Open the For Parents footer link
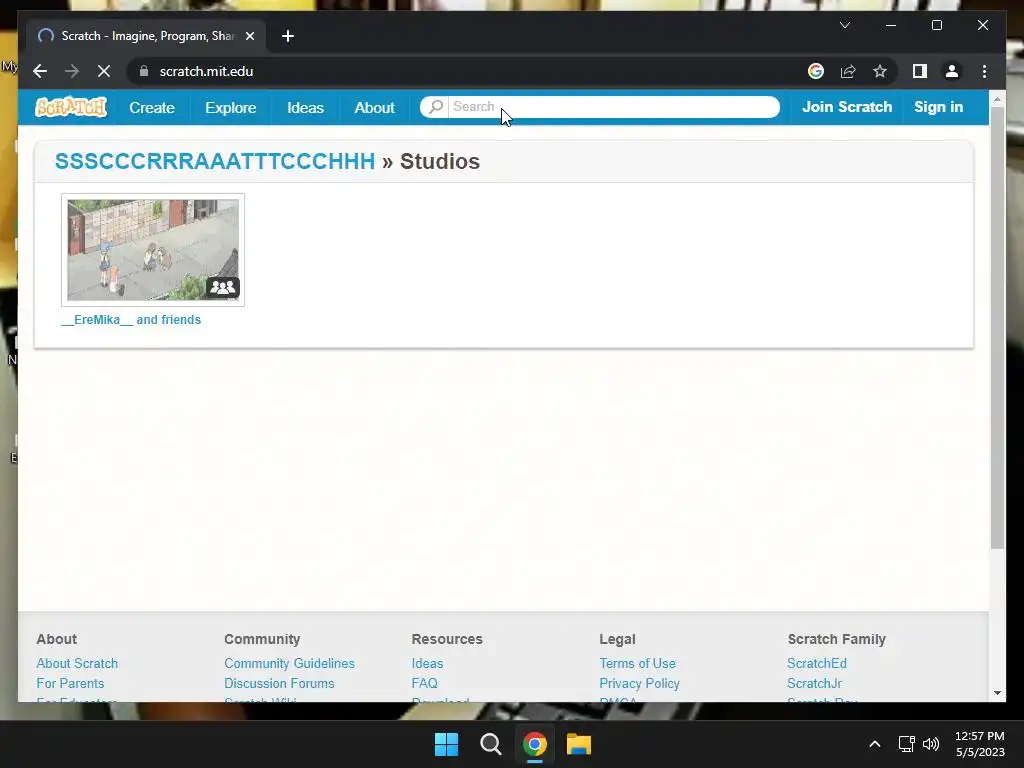Screen dimensions: 1024x768 click(x=70, y=684)
